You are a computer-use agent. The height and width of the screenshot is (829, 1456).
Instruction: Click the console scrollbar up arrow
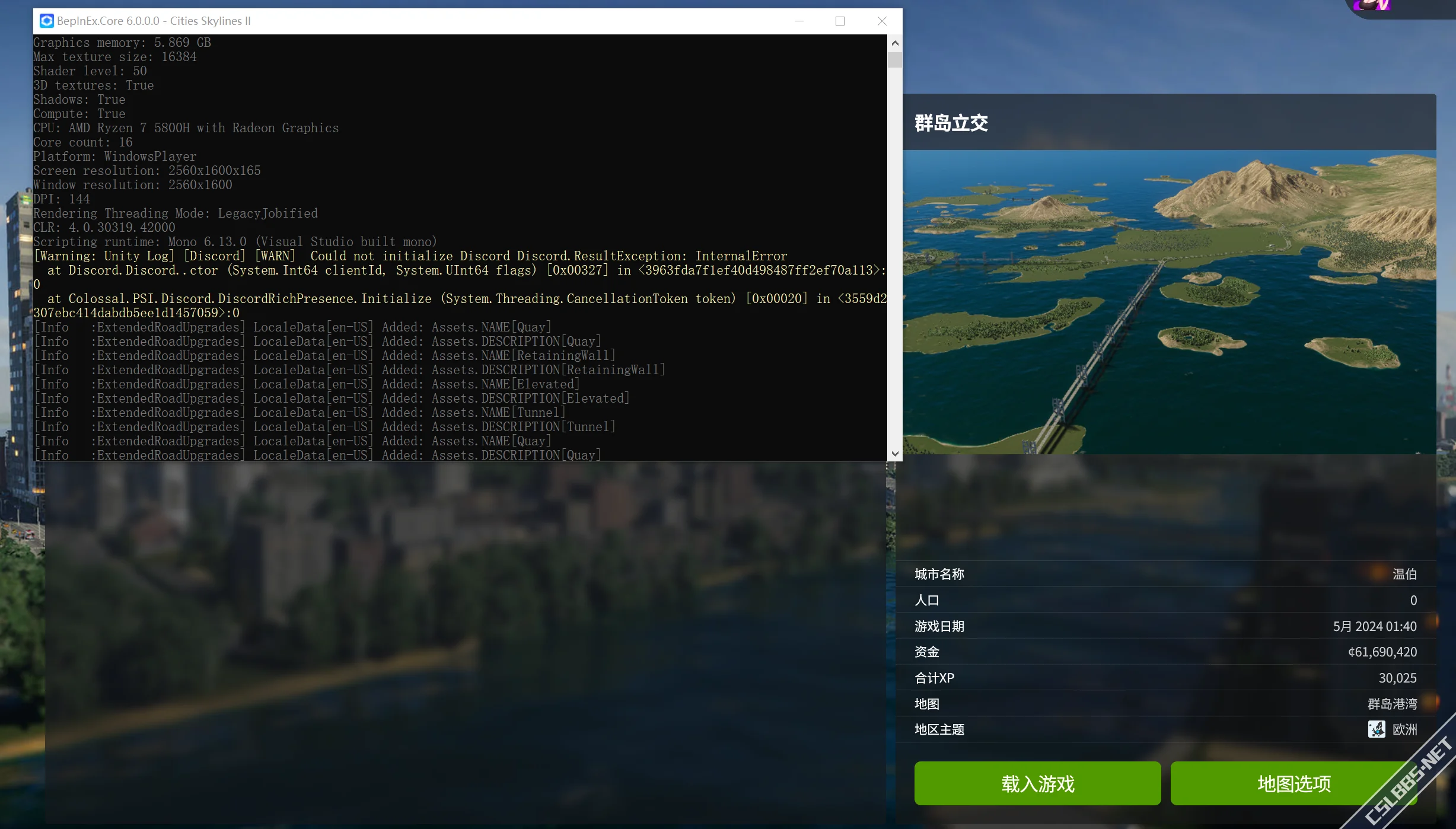[895, 43]
